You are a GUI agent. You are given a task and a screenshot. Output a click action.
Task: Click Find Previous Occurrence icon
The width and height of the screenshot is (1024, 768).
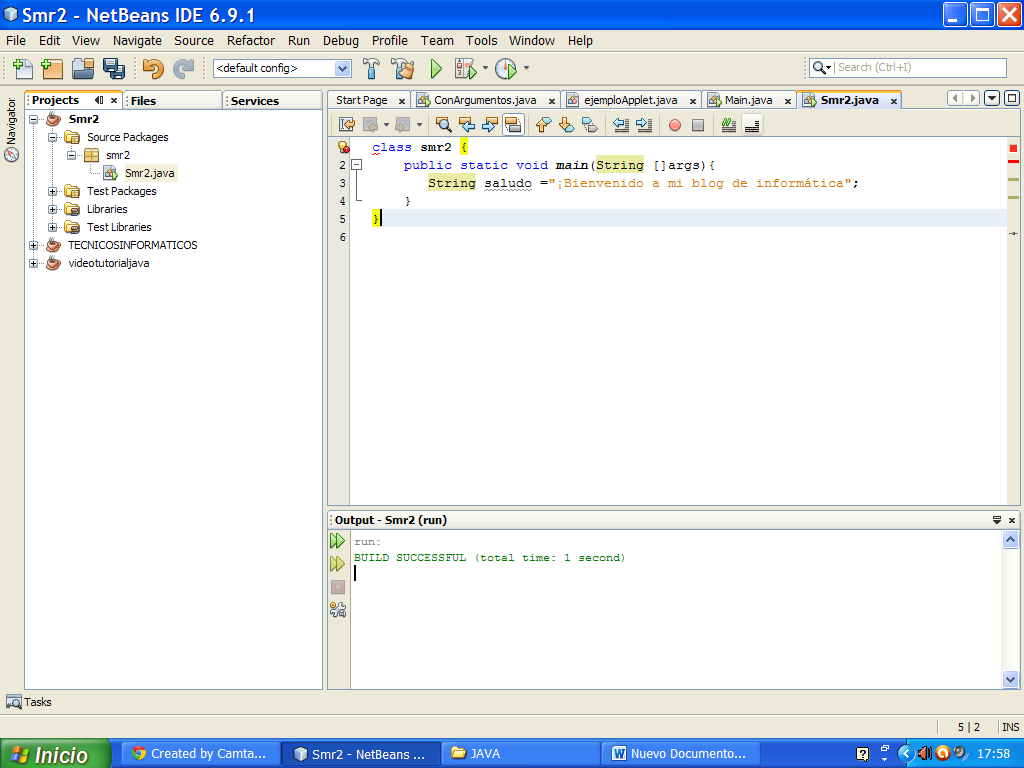click(x=466, y=125)
